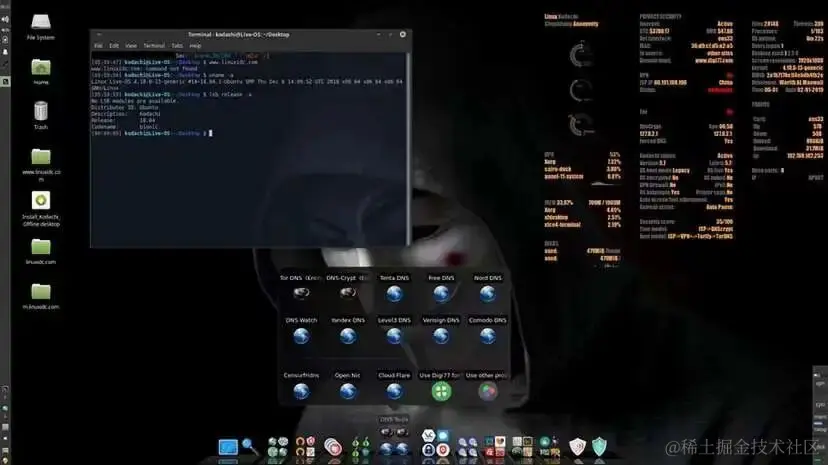Click the DNS Tools globes group in the dock

[394, 442]
